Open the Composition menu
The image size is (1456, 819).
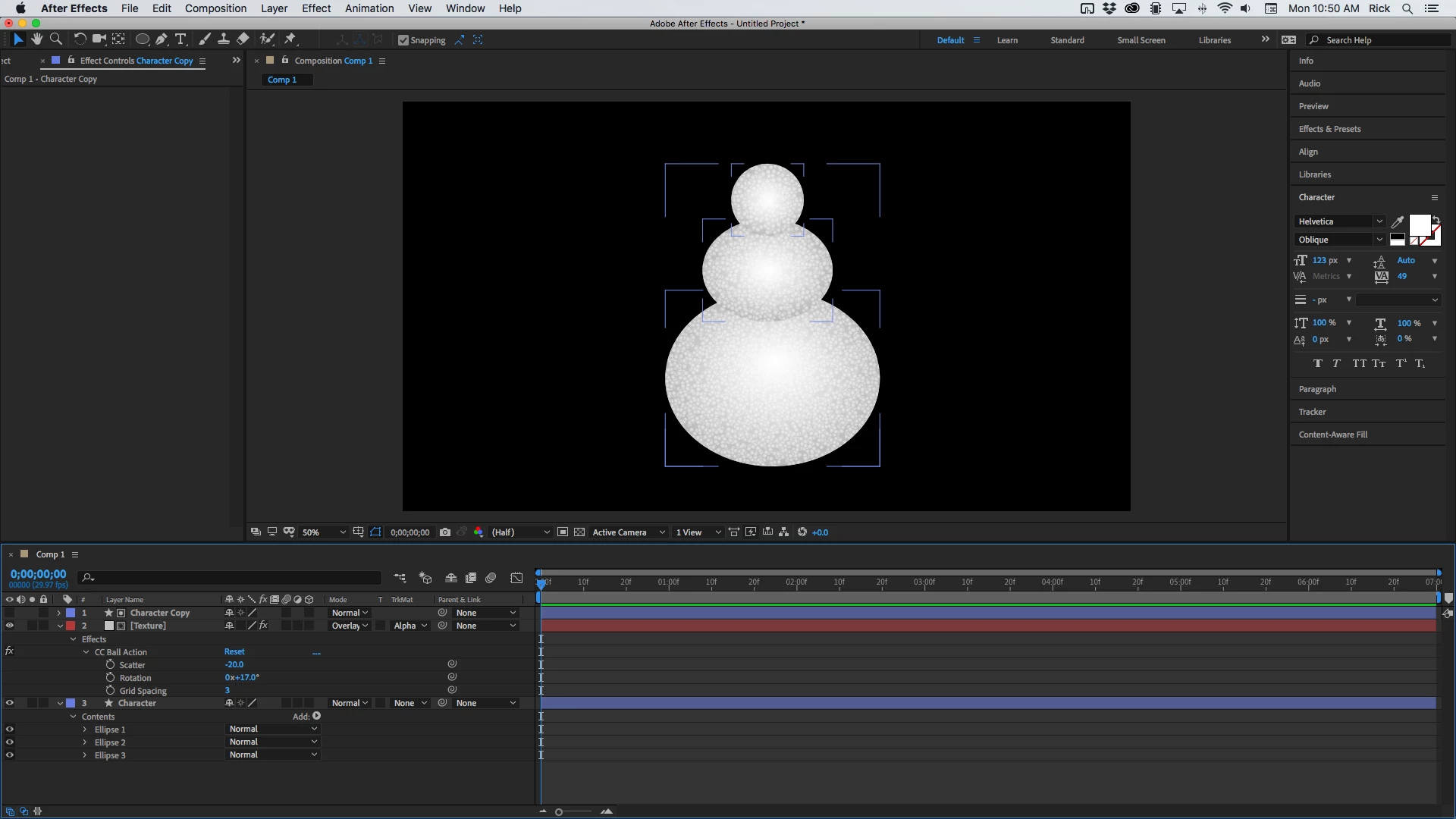click(x=215, y=8)
